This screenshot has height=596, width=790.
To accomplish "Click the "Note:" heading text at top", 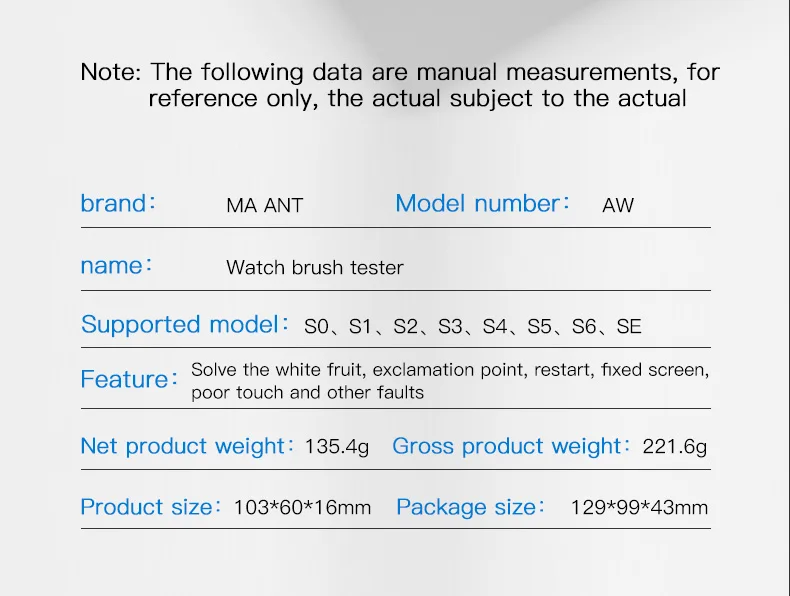I will tap(112, 73).
